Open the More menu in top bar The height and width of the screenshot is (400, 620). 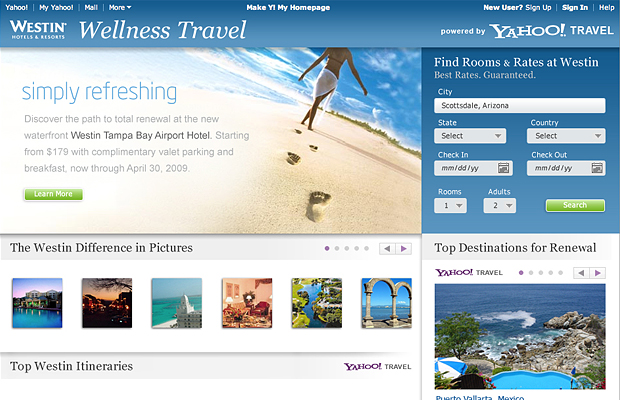pos(120,8)
